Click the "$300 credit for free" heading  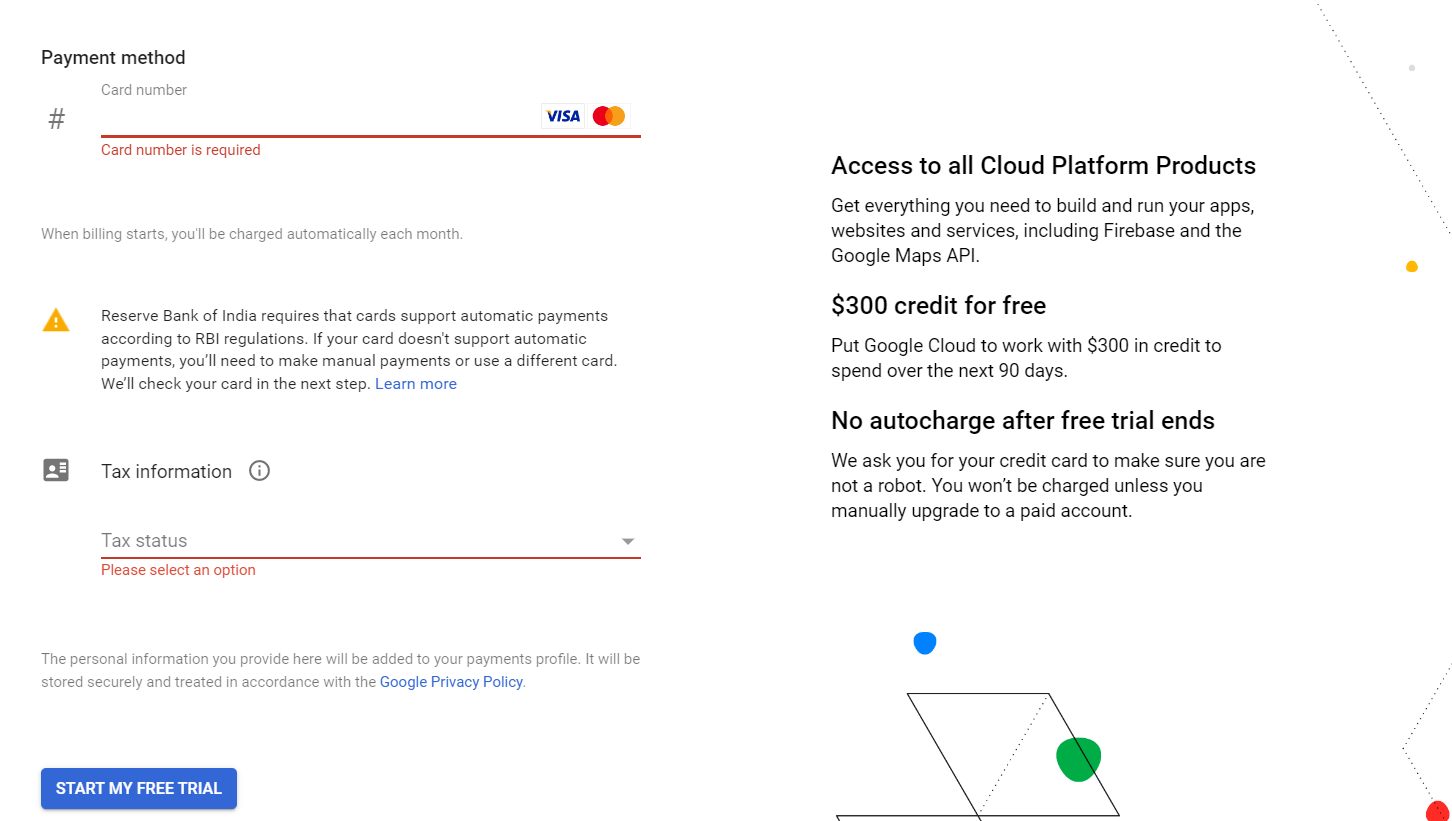pyautogui.click(x=938, y=306)
